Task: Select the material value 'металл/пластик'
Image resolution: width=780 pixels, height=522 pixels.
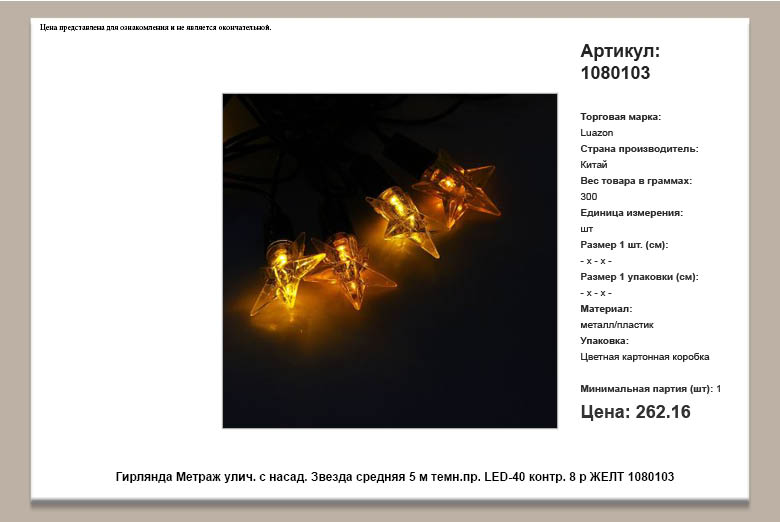Action: coord(617,325)
